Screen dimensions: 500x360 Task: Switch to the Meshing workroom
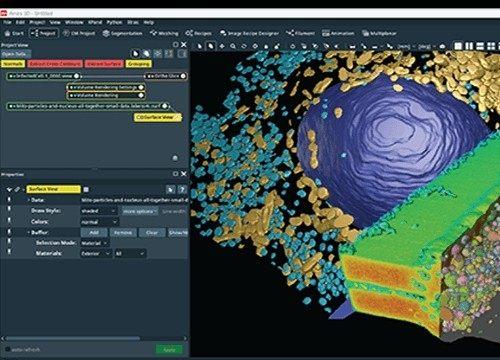[164, 33]
